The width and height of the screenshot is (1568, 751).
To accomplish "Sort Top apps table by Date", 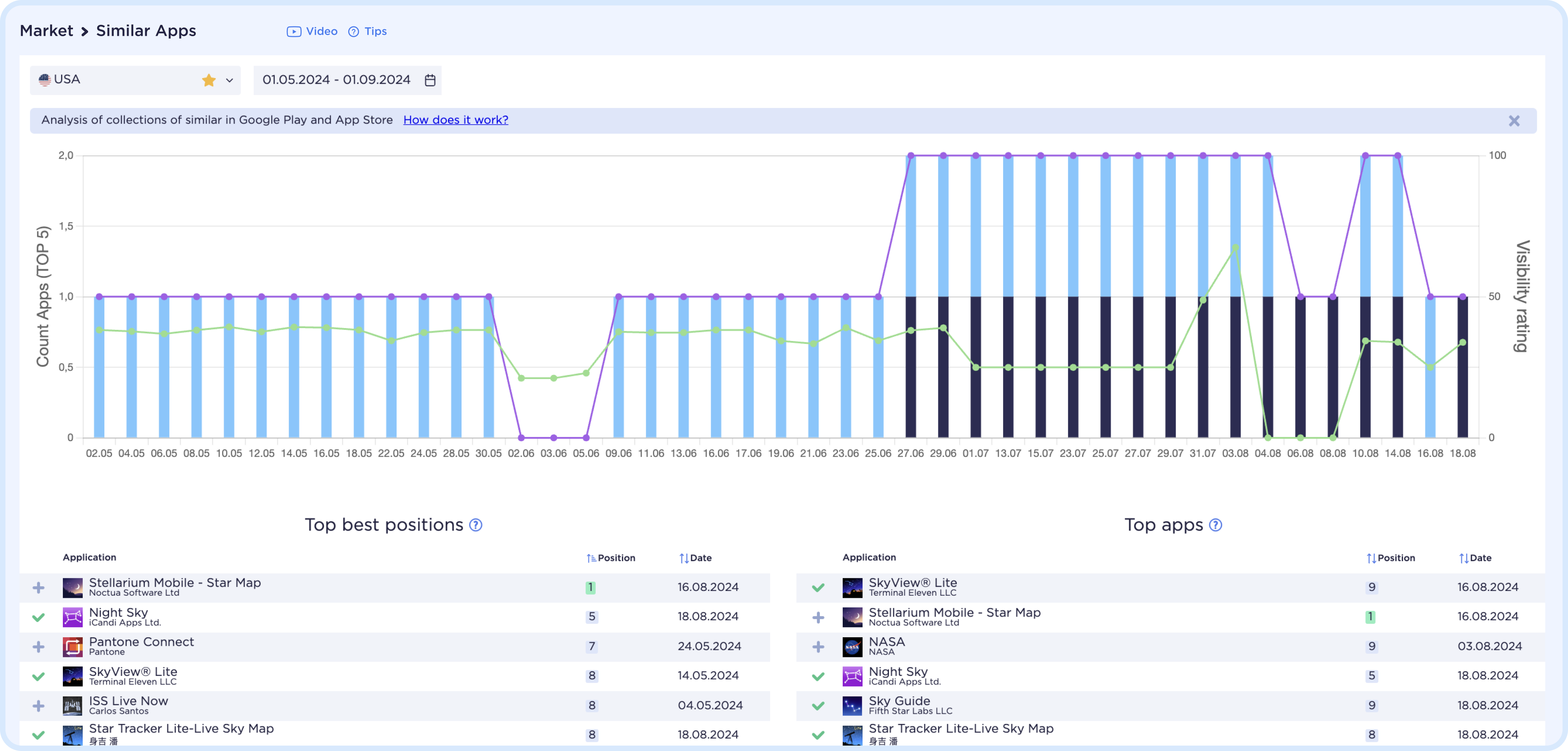I will [1475, 557].
